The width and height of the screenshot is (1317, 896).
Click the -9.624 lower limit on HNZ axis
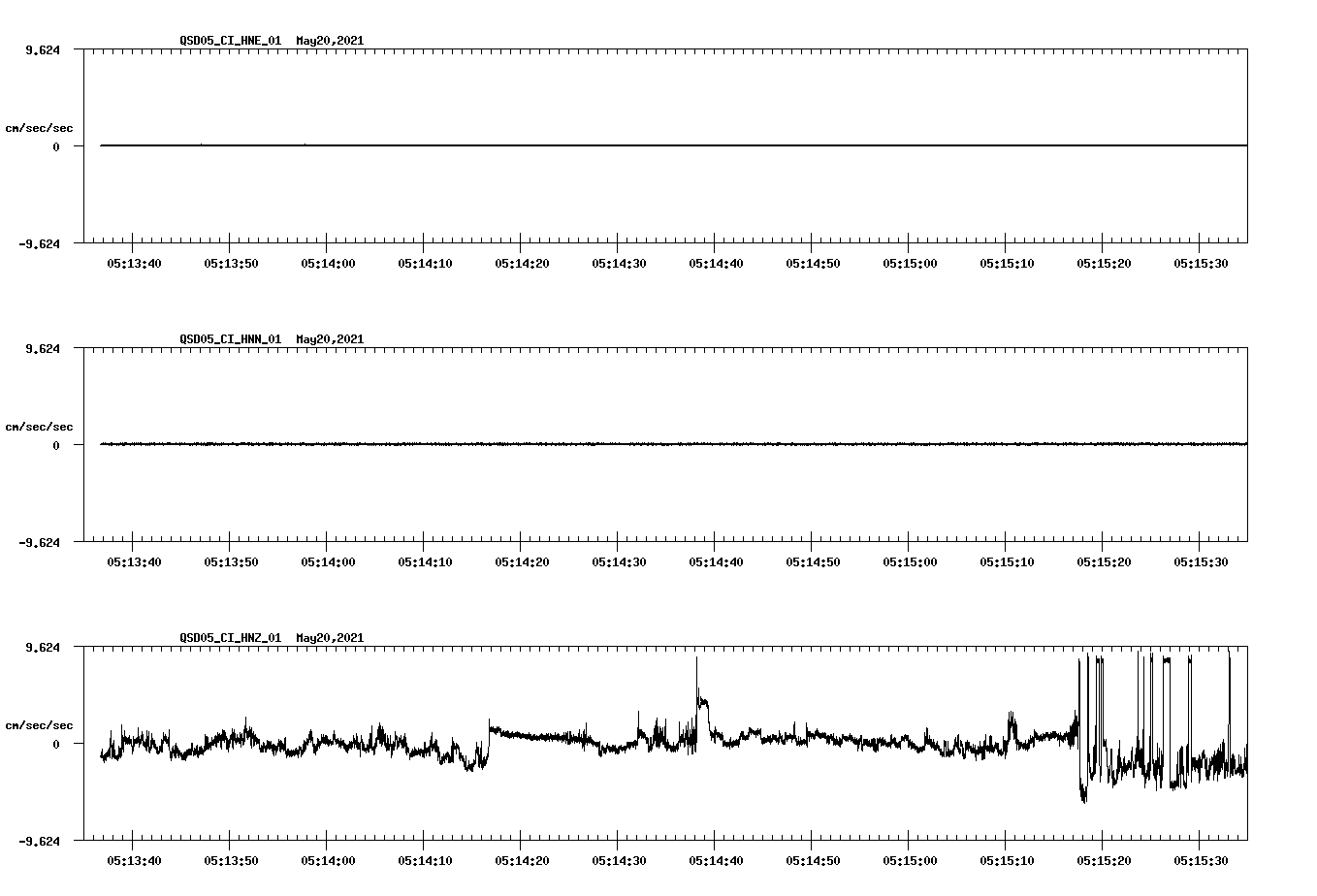[x=39, y=841]
